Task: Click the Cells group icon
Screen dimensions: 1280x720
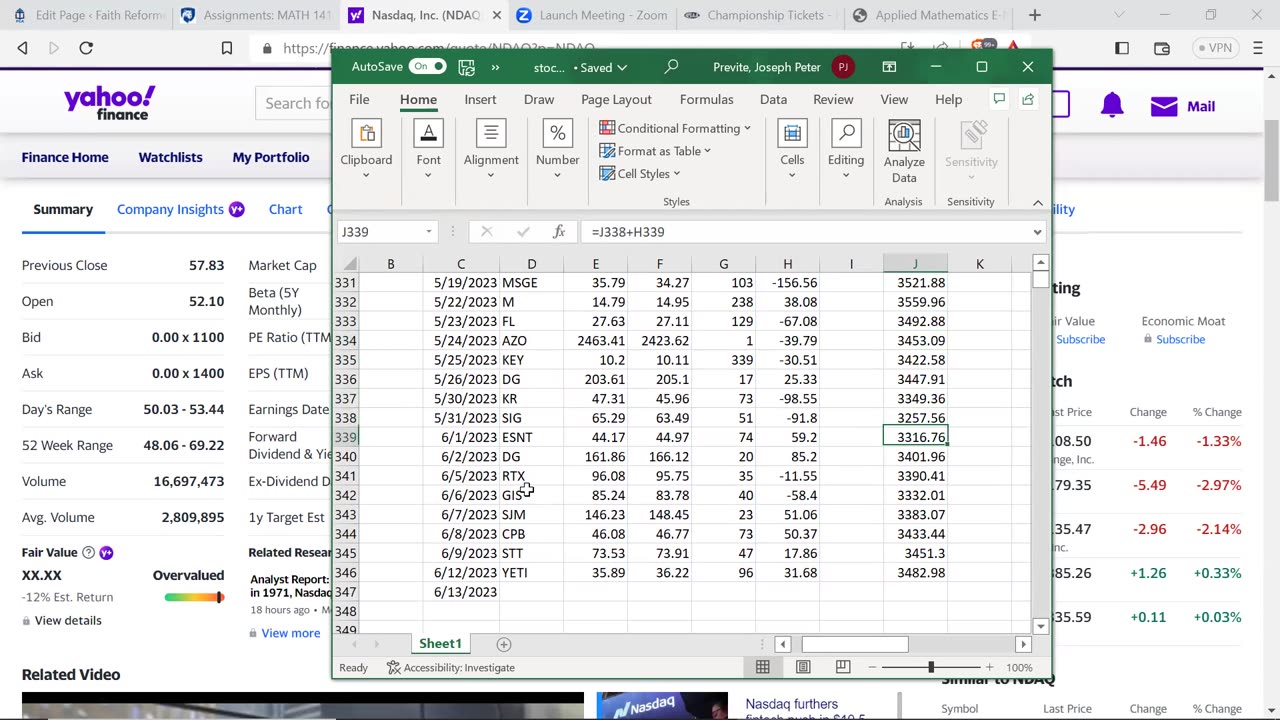Action: 792,134
